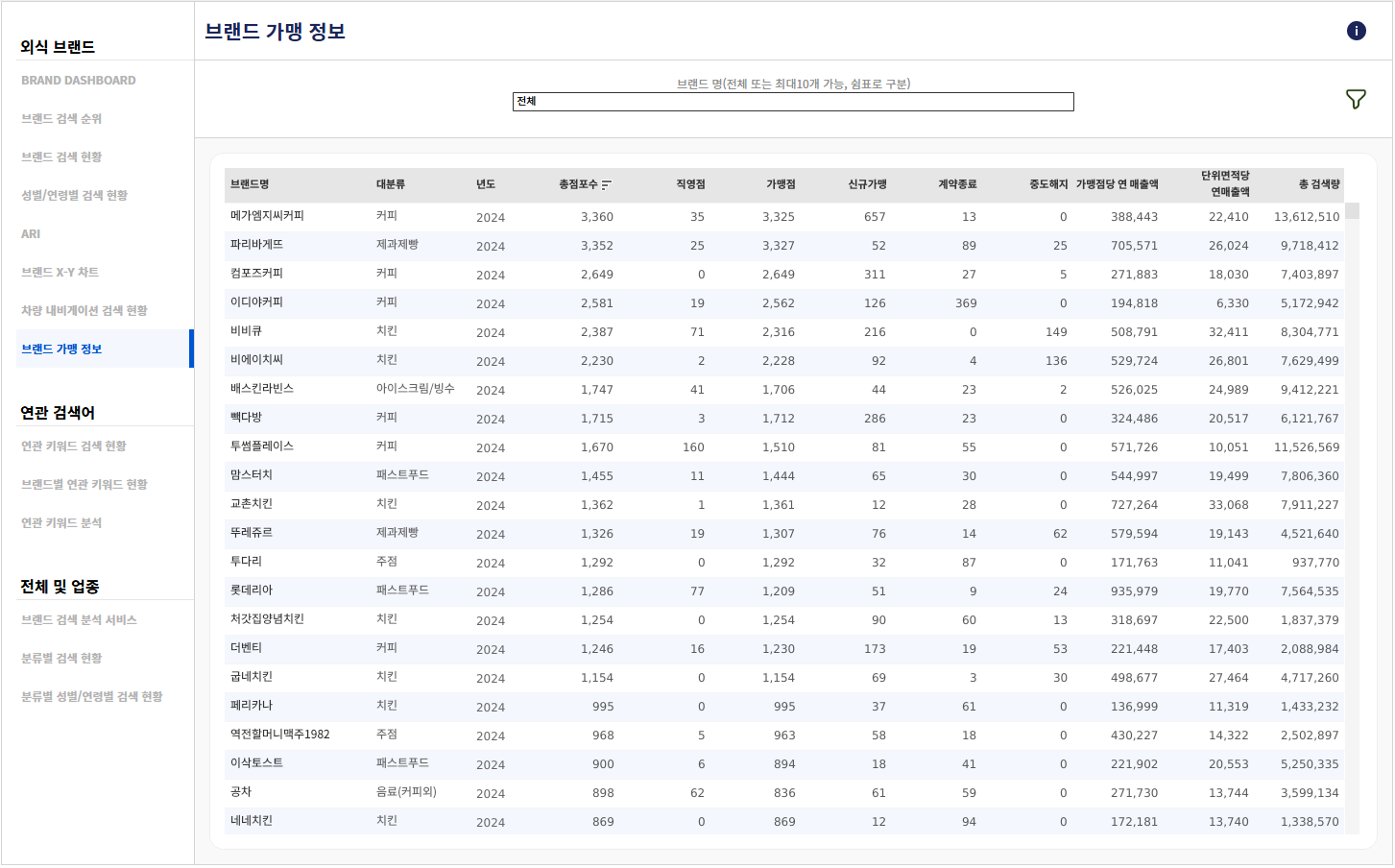Screen dimensions: 1395x868
Task: Select 브랜드별 연관 키워드 현황
Action: [x=84, y=485]
